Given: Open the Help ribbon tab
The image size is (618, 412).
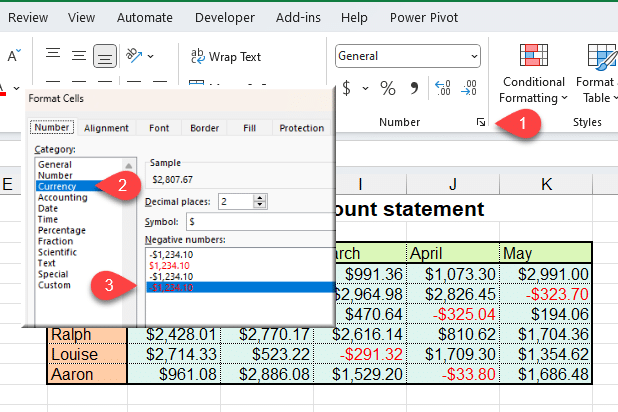Looking at the screenshot, I should coord(354,17).
